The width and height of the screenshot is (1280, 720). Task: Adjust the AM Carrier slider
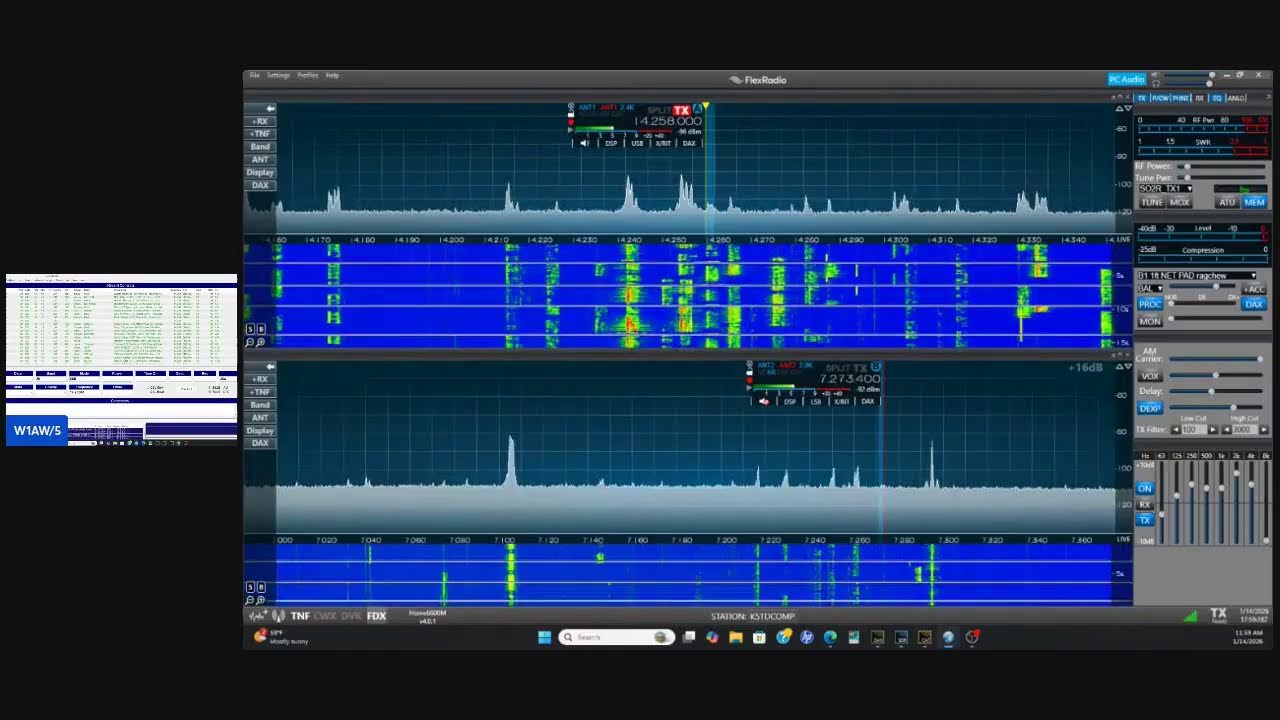coord(1216,359)
